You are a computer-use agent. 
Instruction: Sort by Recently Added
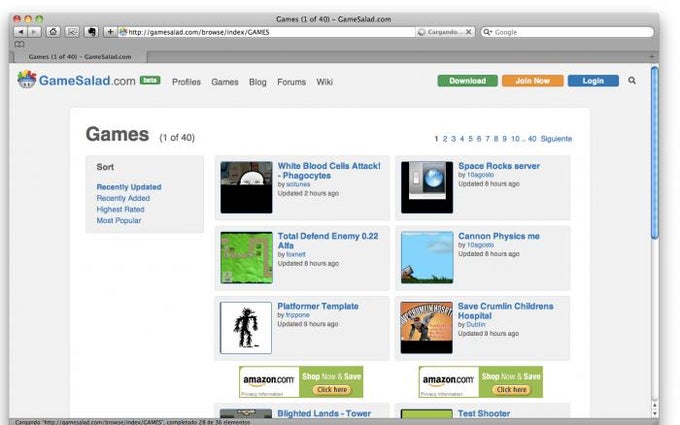(123, 198)
